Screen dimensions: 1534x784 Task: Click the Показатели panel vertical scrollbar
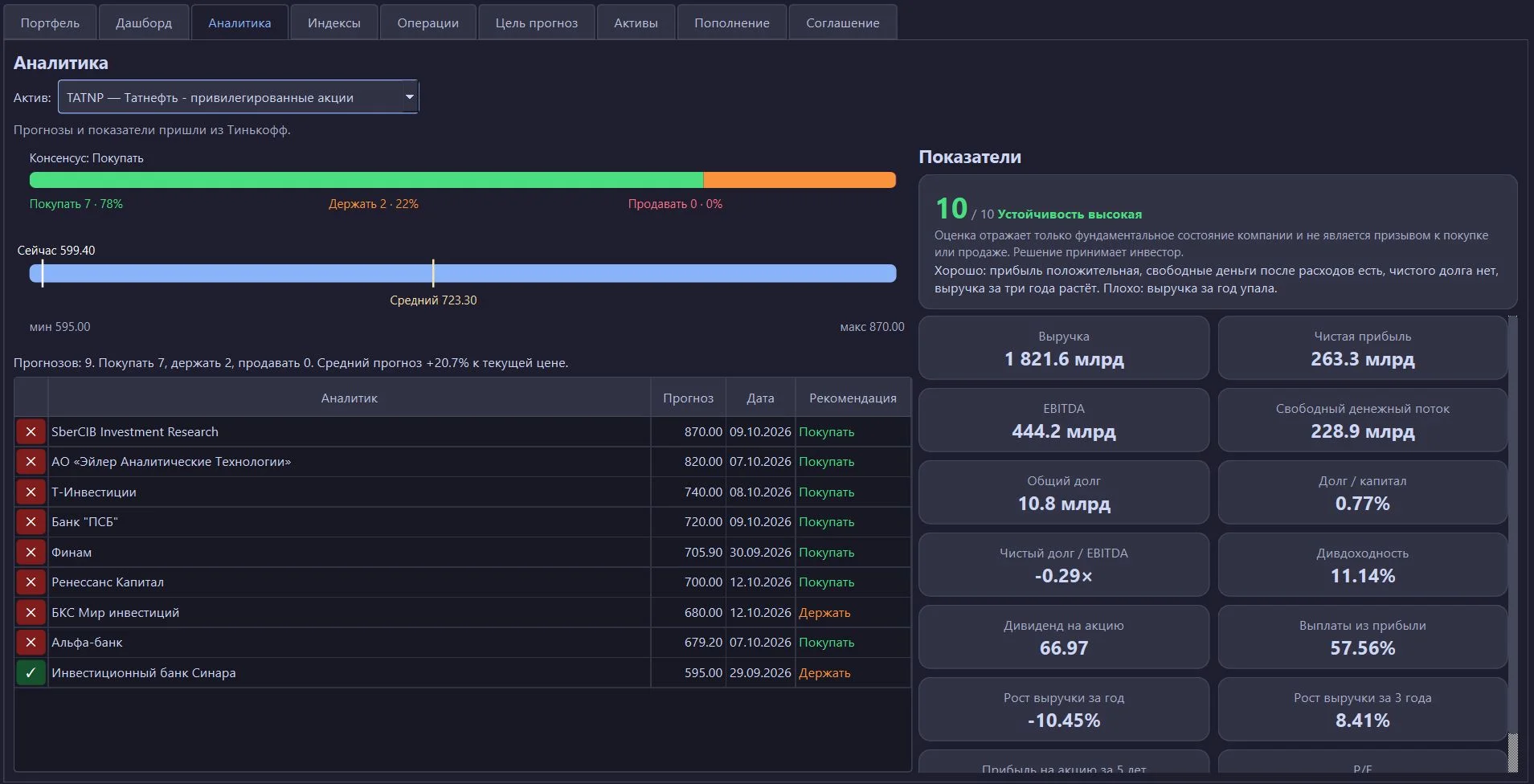1512,544
